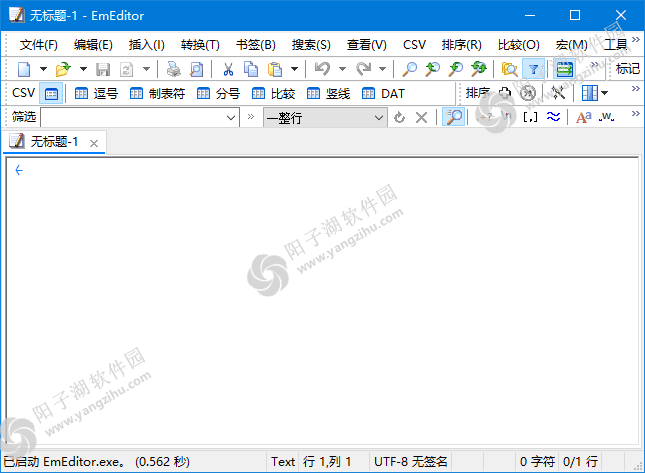Open the 查看(V) menu

[x=367, y=44]
